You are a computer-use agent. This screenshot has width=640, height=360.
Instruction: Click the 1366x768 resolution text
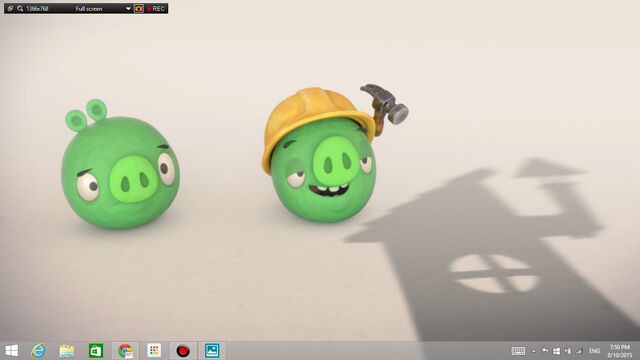tap(37, 9)
